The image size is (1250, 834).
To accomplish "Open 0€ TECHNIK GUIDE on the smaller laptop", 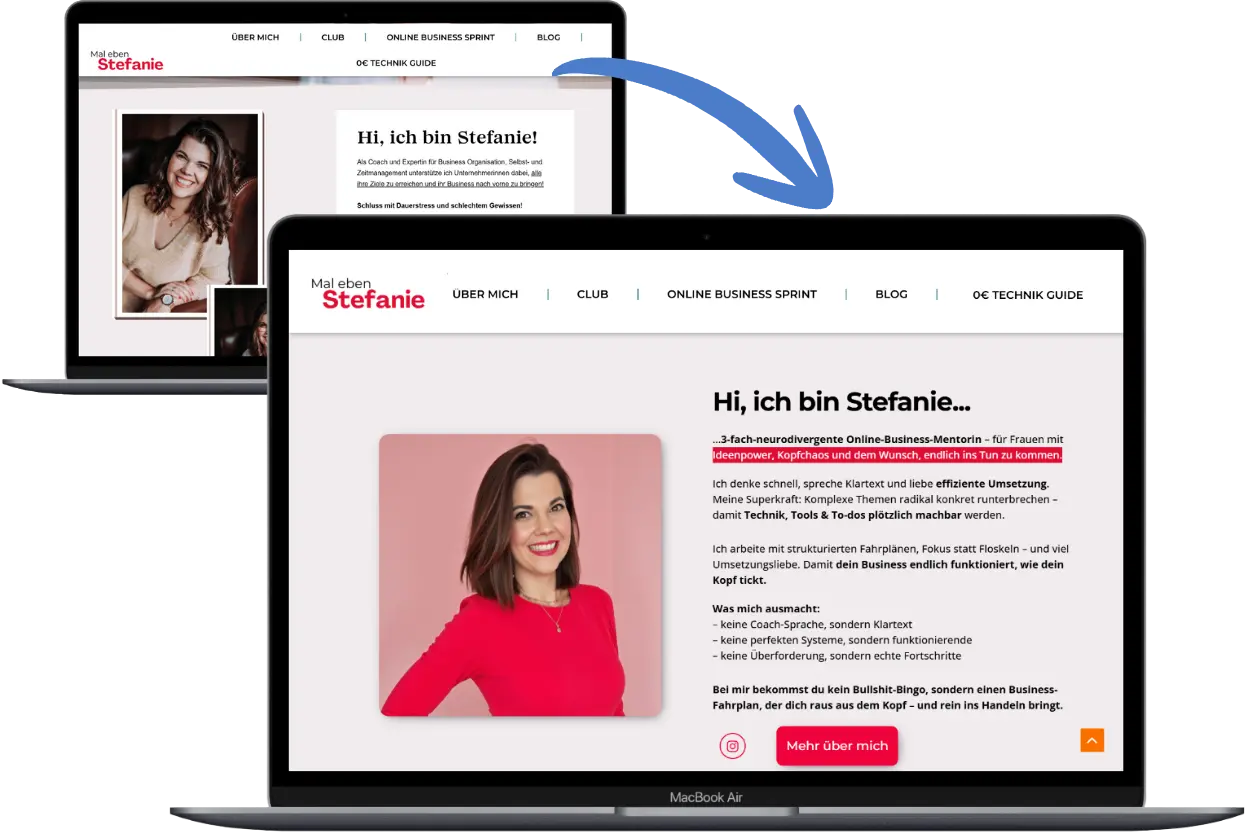I will (396, 62).
